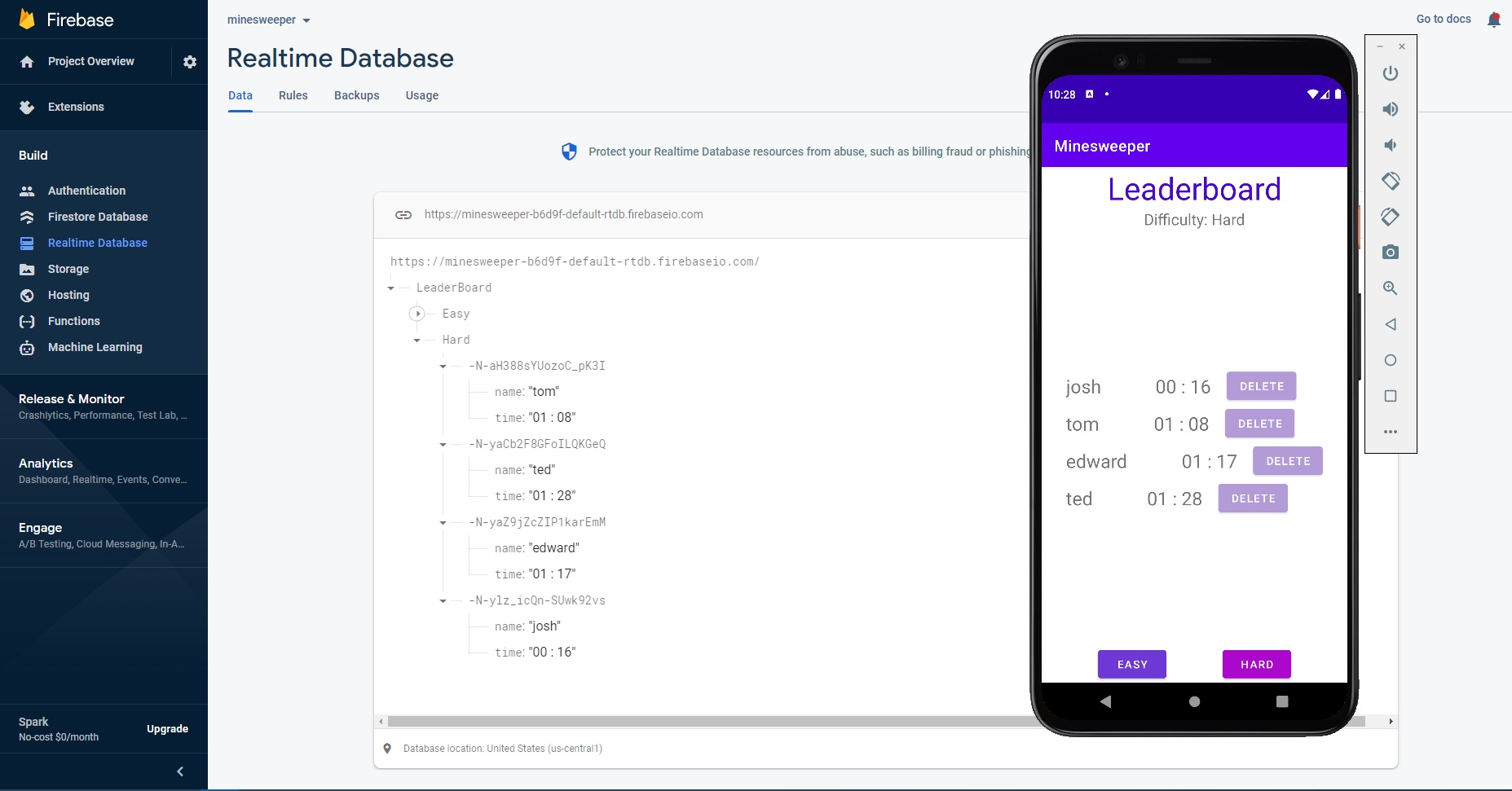Click the name "tom" value
1512x791 pixels.
[x=544, y=392]
